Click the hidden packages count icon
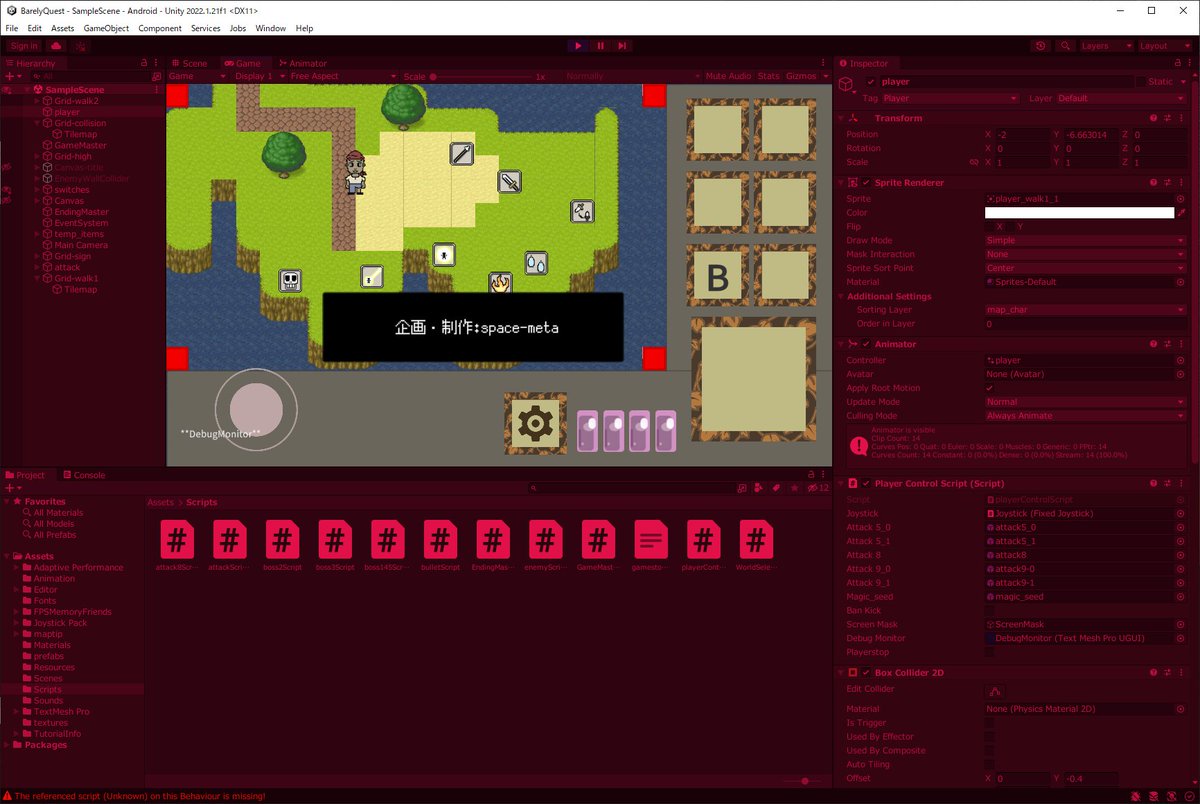This screenshot has width=1200, height=804. pos(820,488)
